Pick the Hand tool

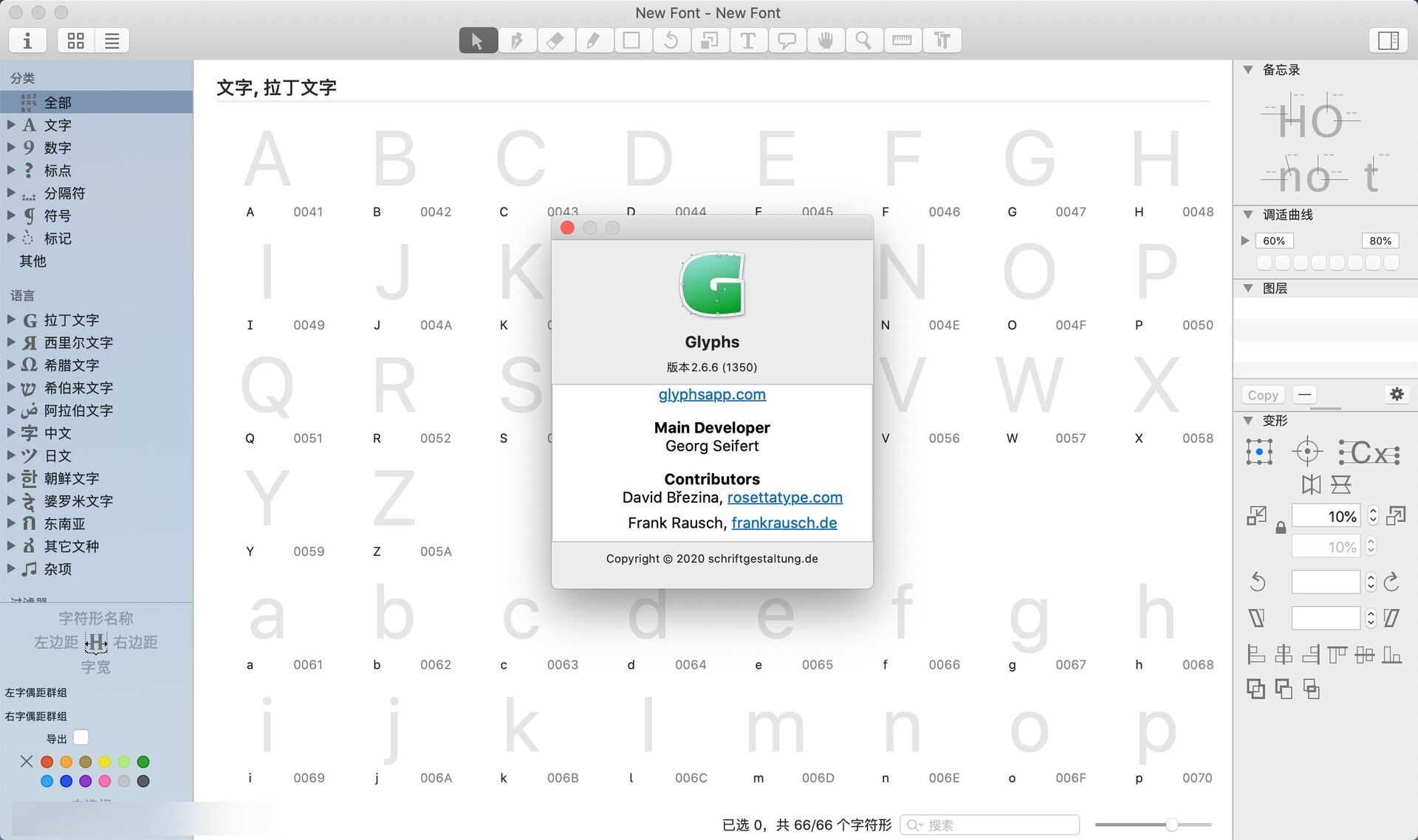(x=826, y=41)
